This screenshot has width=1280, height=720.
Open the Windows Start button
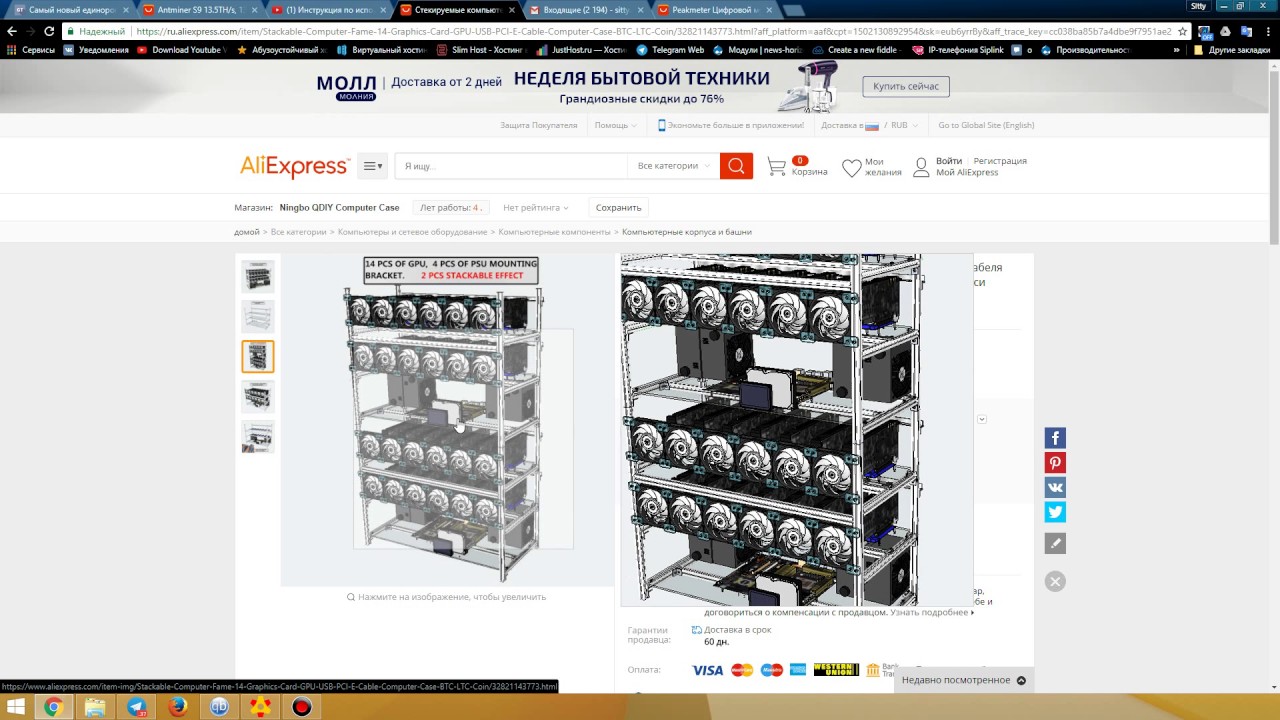coord(16,707)
